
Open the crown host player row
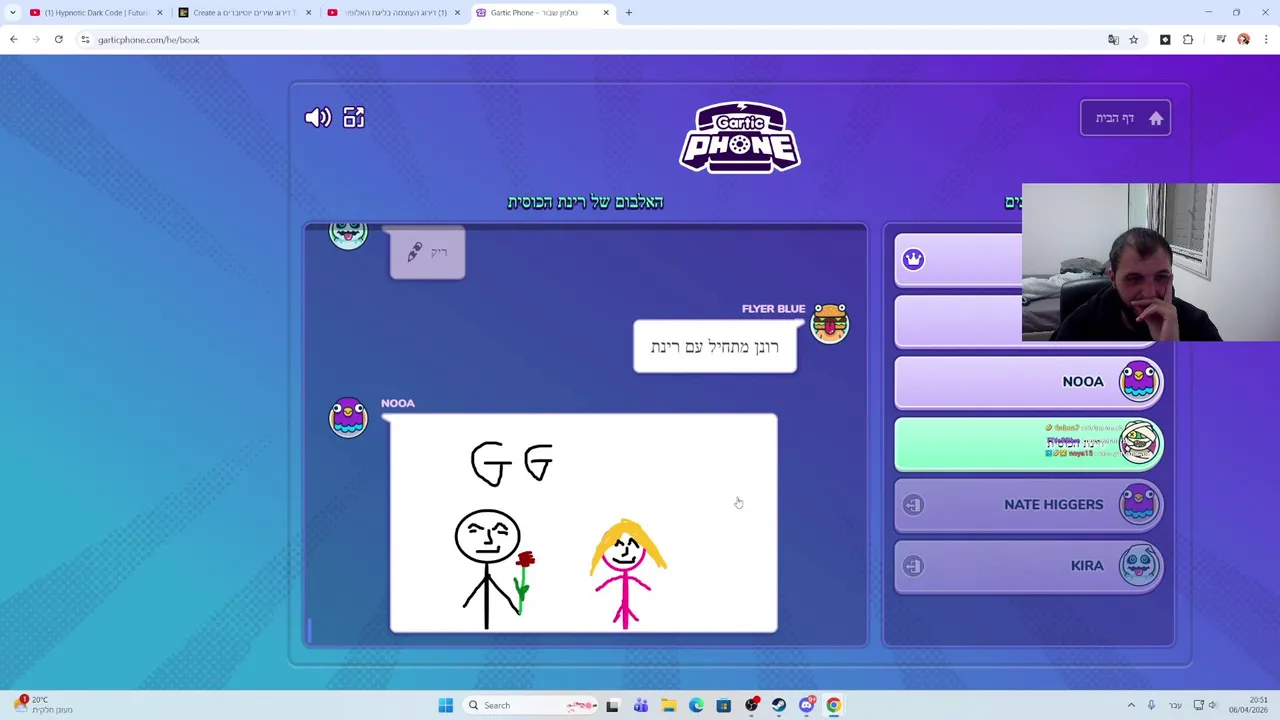coord(958,260)
